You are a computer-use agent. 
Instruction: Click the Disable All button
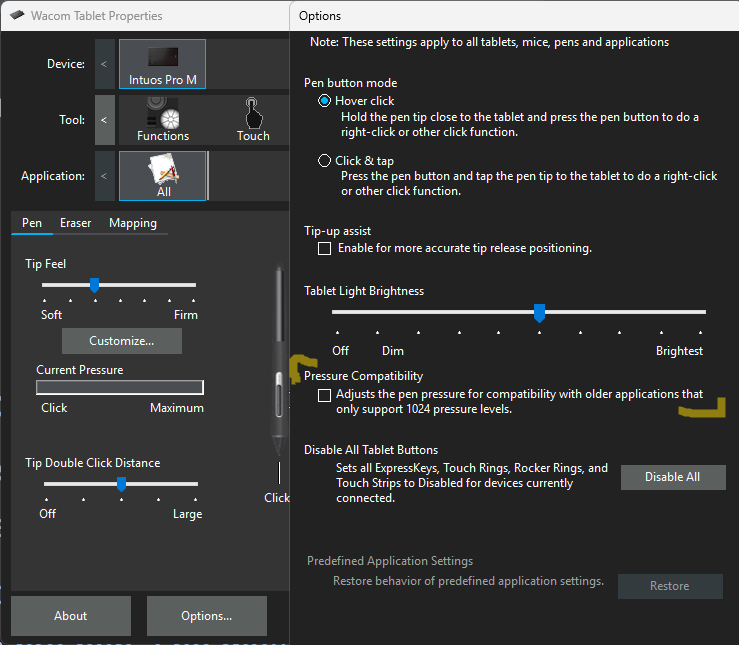pos(673,477)
